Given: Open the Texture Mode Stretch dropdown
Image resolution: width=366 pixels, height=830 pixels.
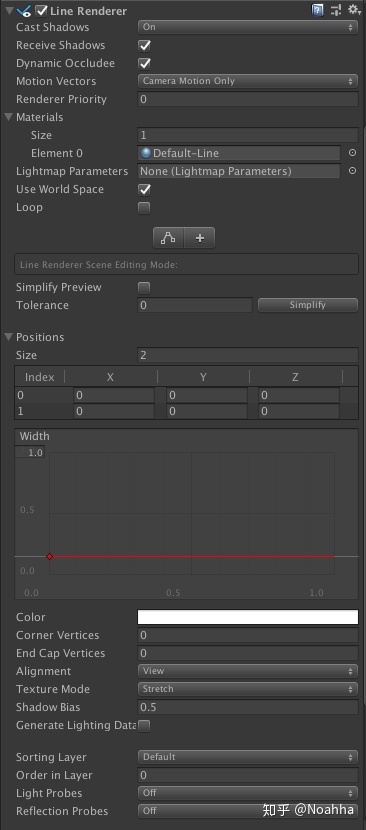Looking at the screenshot, I should click(x=248, y=689).
